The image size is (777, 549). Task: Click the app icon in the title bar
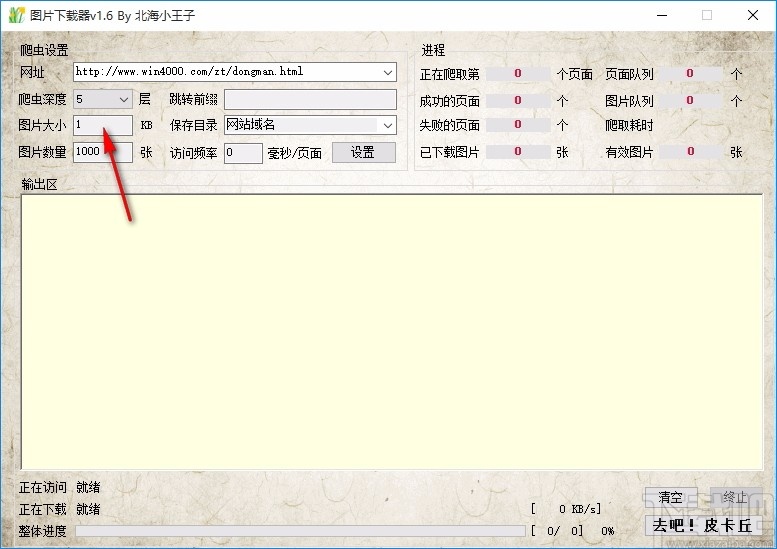pyautogui.click(x=16, y=15)
